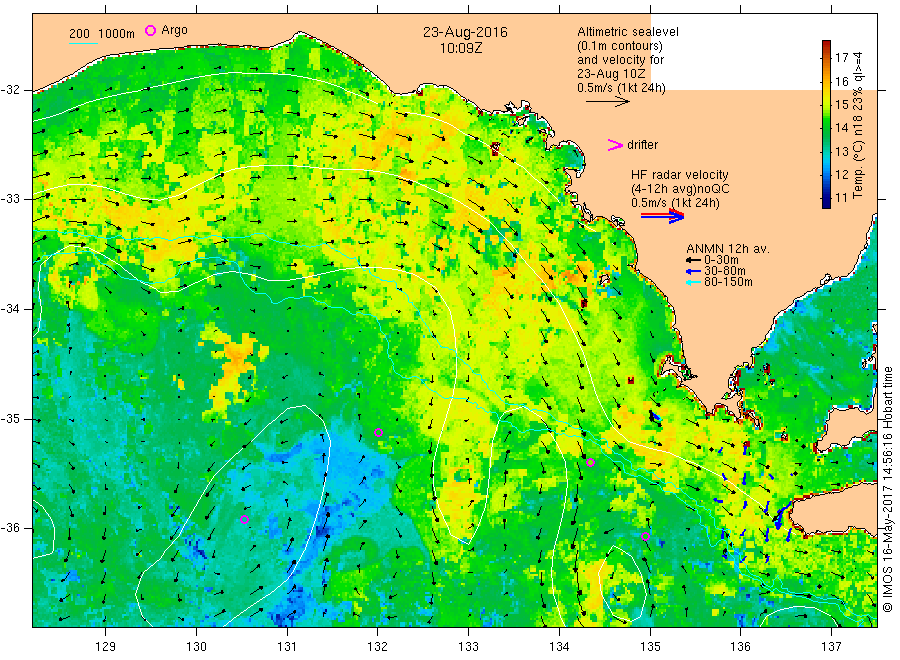Click latitude label -34 on the axis

point(10,309)
